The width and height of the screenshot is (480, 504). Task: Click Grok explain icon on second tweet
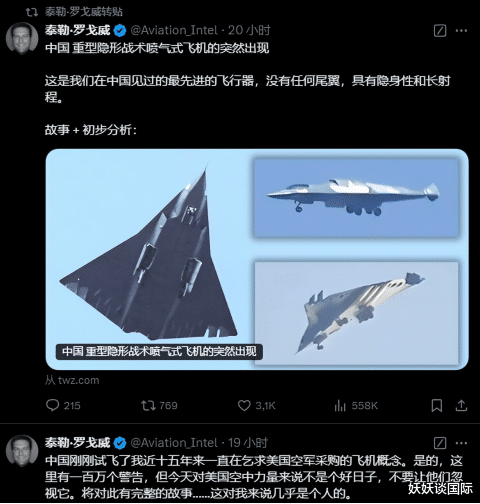pyautogui.click(x=440, y=443)
